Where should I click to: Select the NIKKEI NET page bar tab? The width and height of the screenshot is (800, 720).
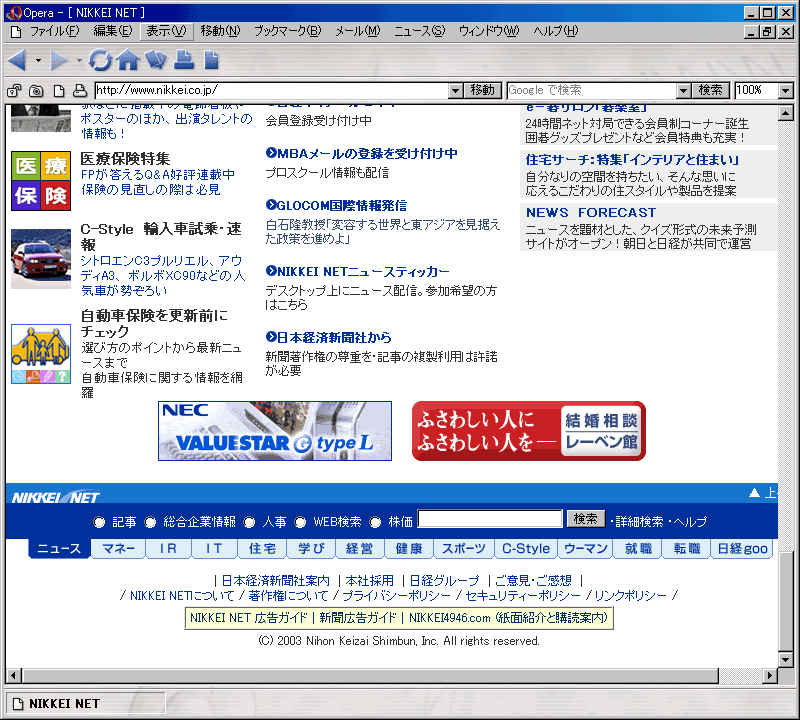[x=85, y=704]
